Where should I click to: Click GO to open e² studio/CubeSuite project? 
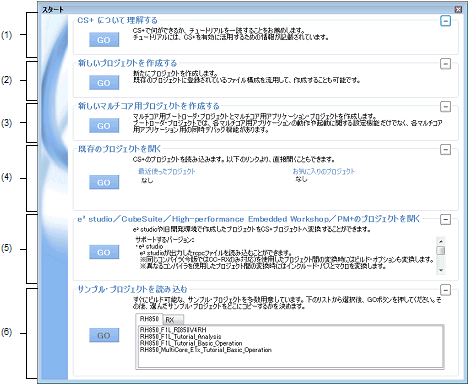(x=104, y=252)
